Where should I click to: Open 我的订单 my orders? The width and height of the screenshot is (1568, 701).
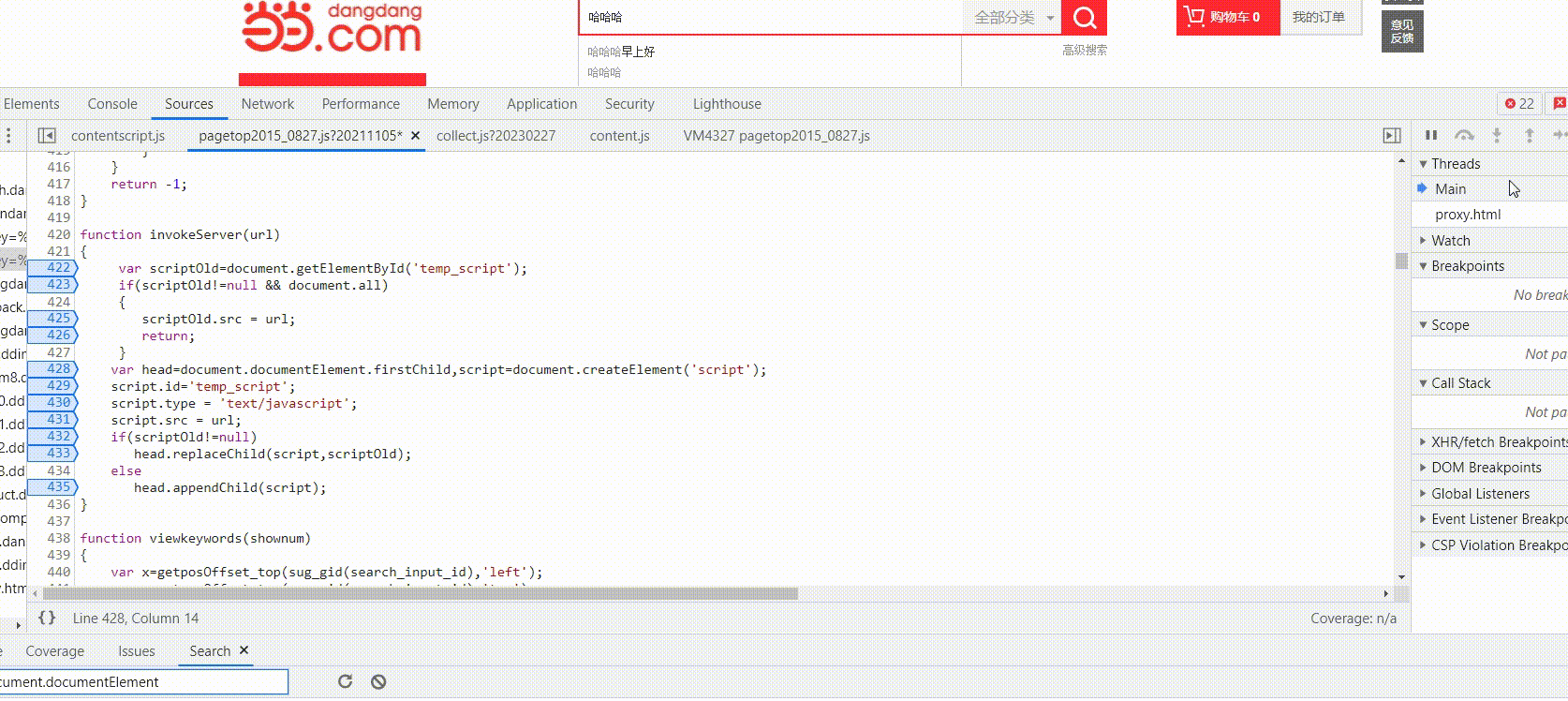(1319, 17)
